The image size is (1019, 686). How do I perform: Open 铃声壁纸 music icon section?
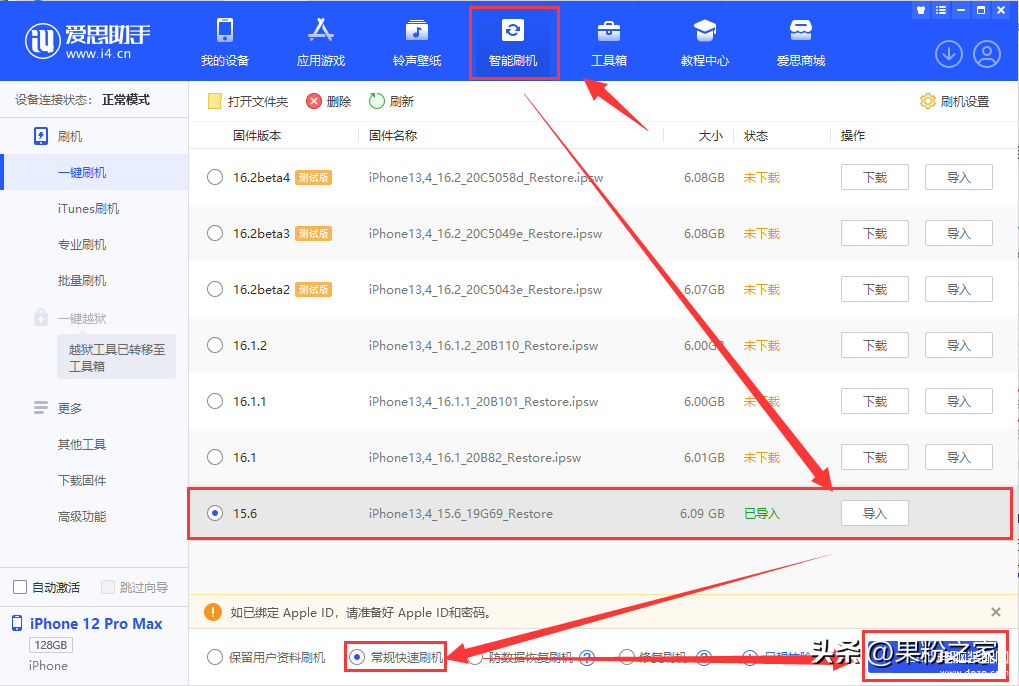point(416,31)
